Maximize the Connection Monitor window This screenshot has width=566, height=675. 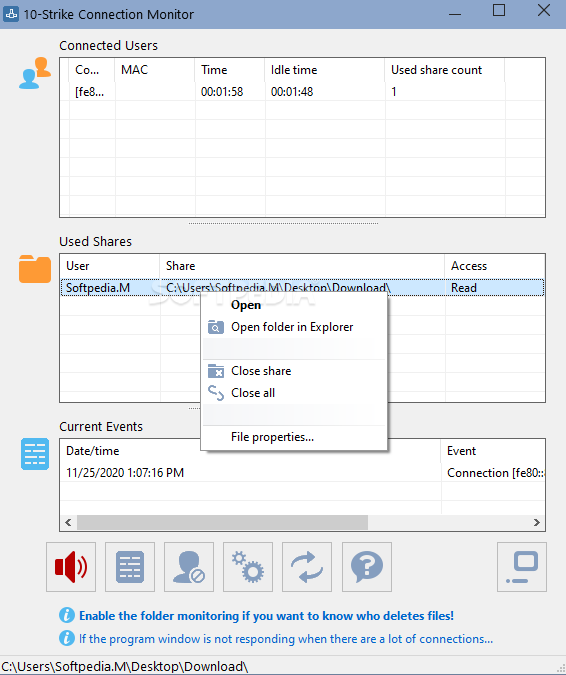tap(499, 10)
